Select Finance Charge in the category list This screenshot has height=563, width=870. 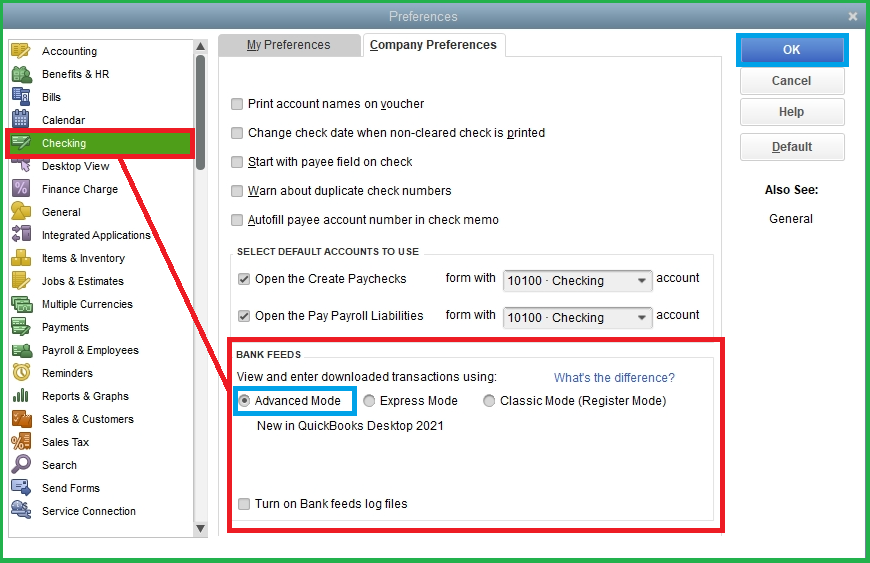(80, 189)
